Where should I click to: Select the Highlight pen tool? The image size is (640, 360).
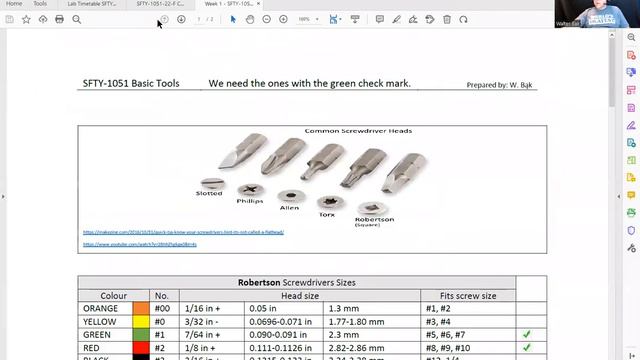[396, 19]
